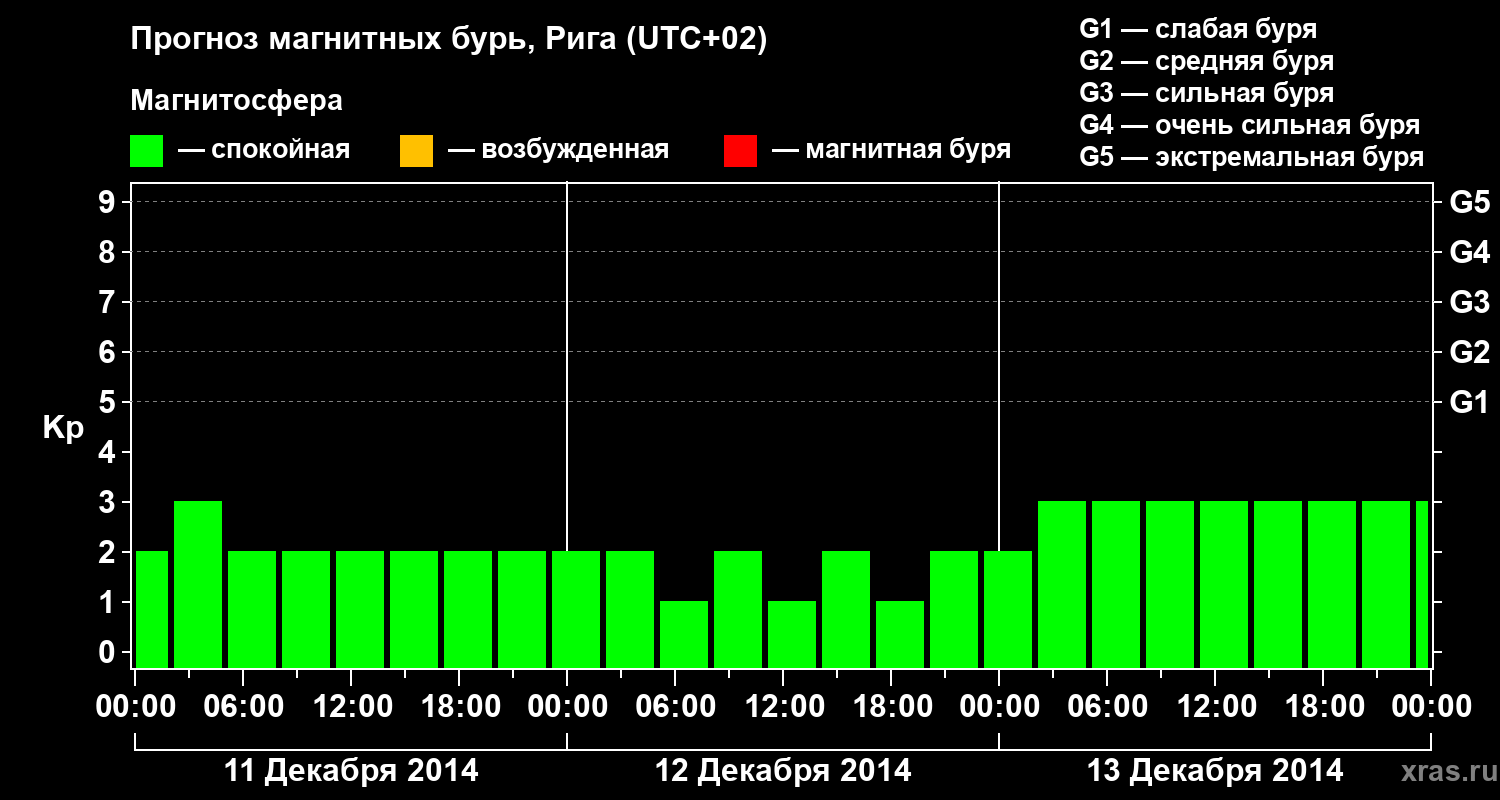The width and height of the screenshot is (1500, 800).
Task: Click the '18:00' time label for 12 Декабря
Action: [891, 706]
